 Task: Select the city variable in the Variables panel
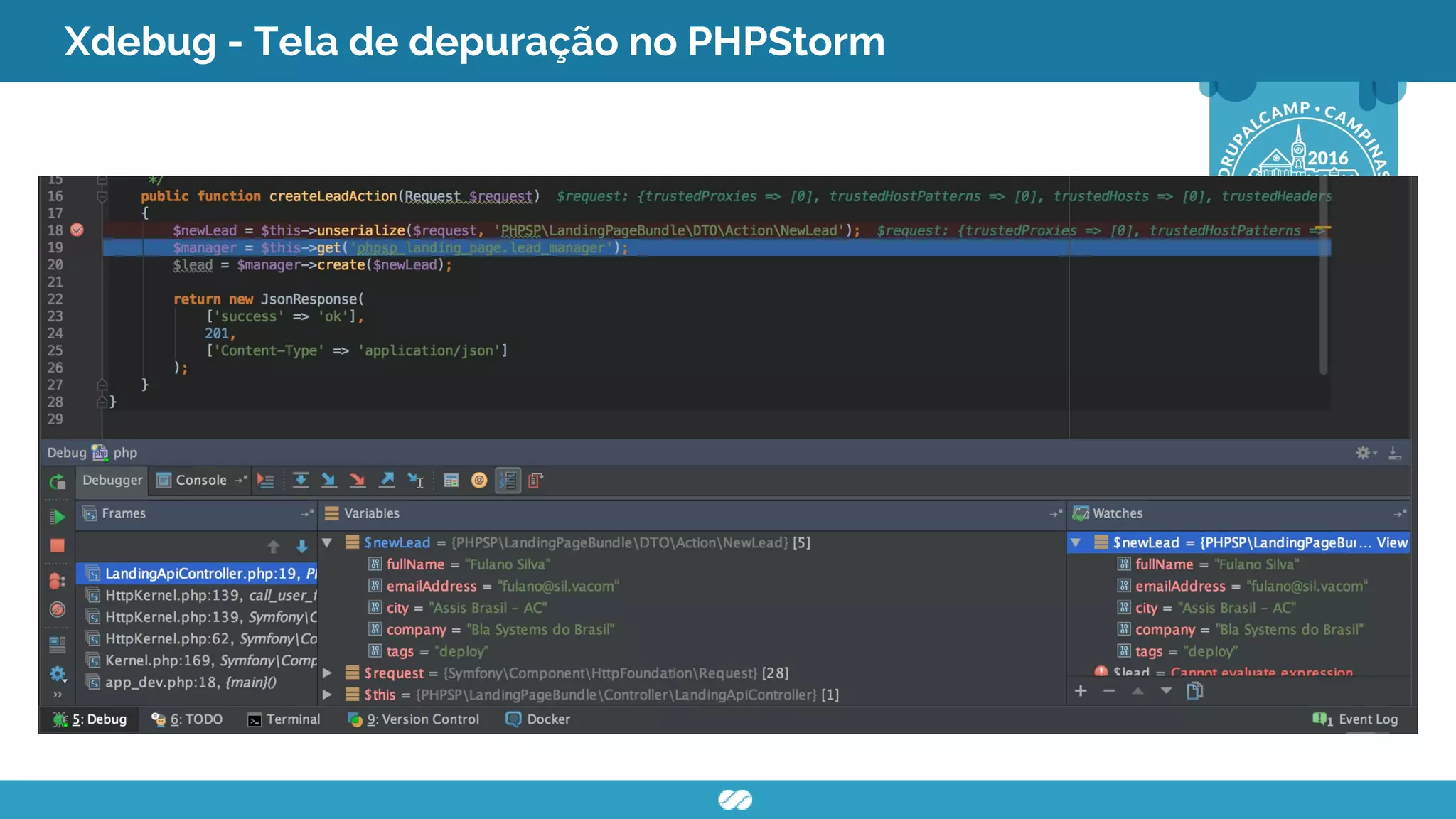pos(458,609)
